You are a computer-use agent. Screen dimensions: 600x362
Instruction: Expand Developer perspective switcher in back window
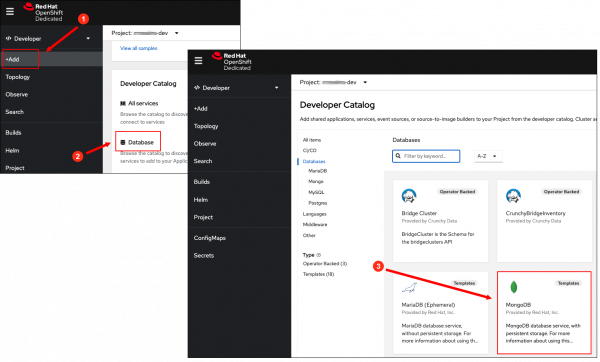[x=48, y=38]
